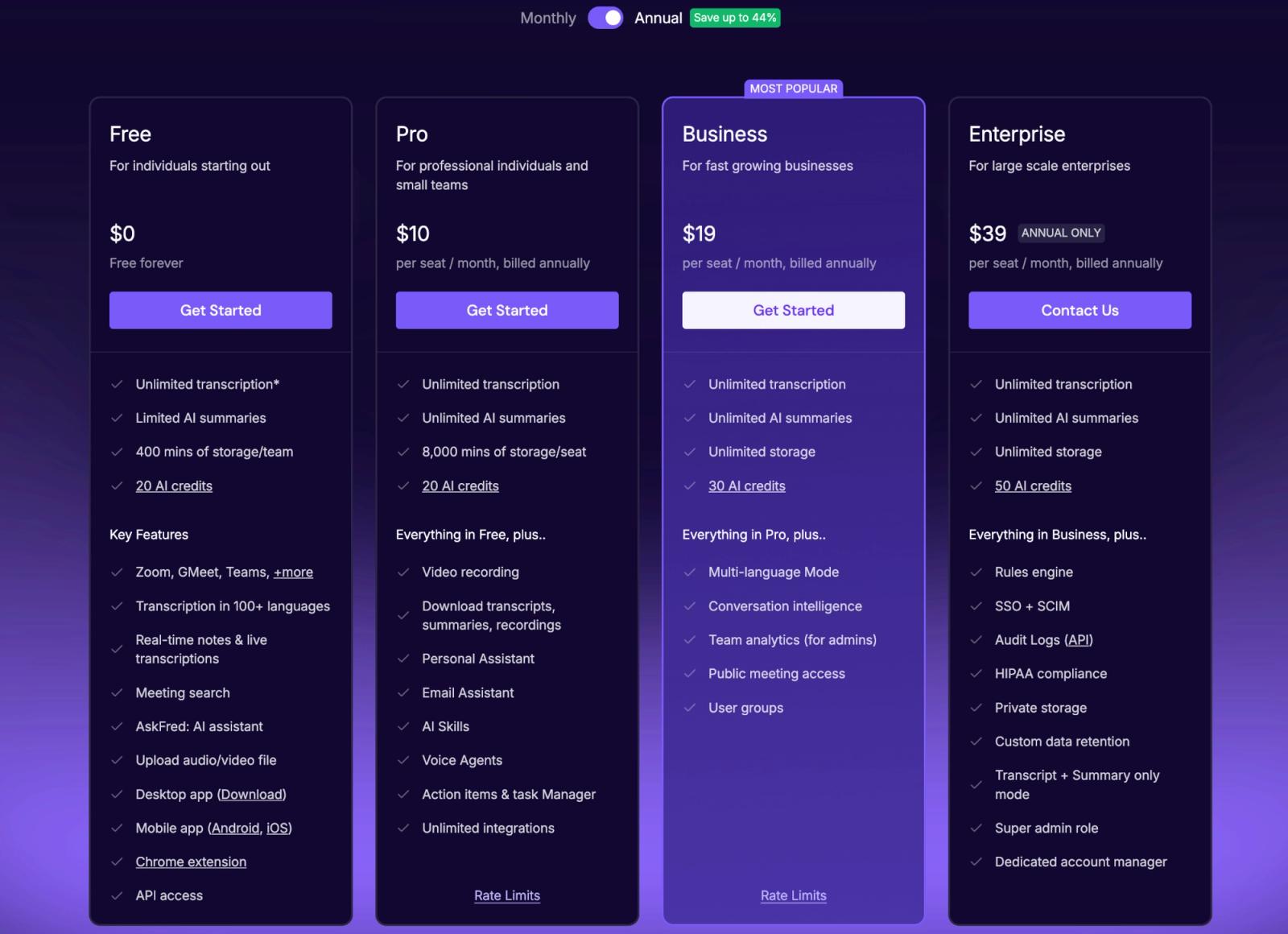Open the Android mobile app link

(236, 829)
